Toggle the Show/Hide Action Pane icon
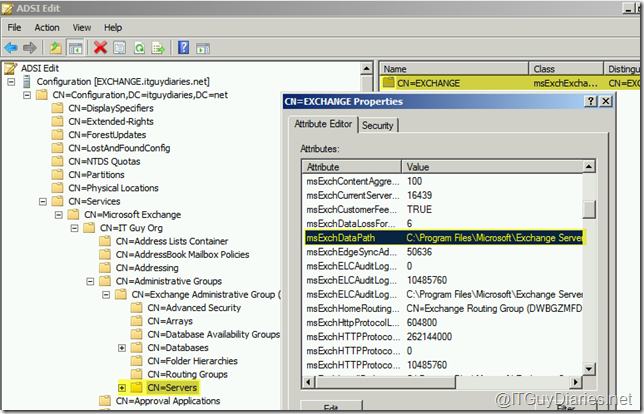Image resolution: width=644 pixels, height=414 pixels. 203,48
